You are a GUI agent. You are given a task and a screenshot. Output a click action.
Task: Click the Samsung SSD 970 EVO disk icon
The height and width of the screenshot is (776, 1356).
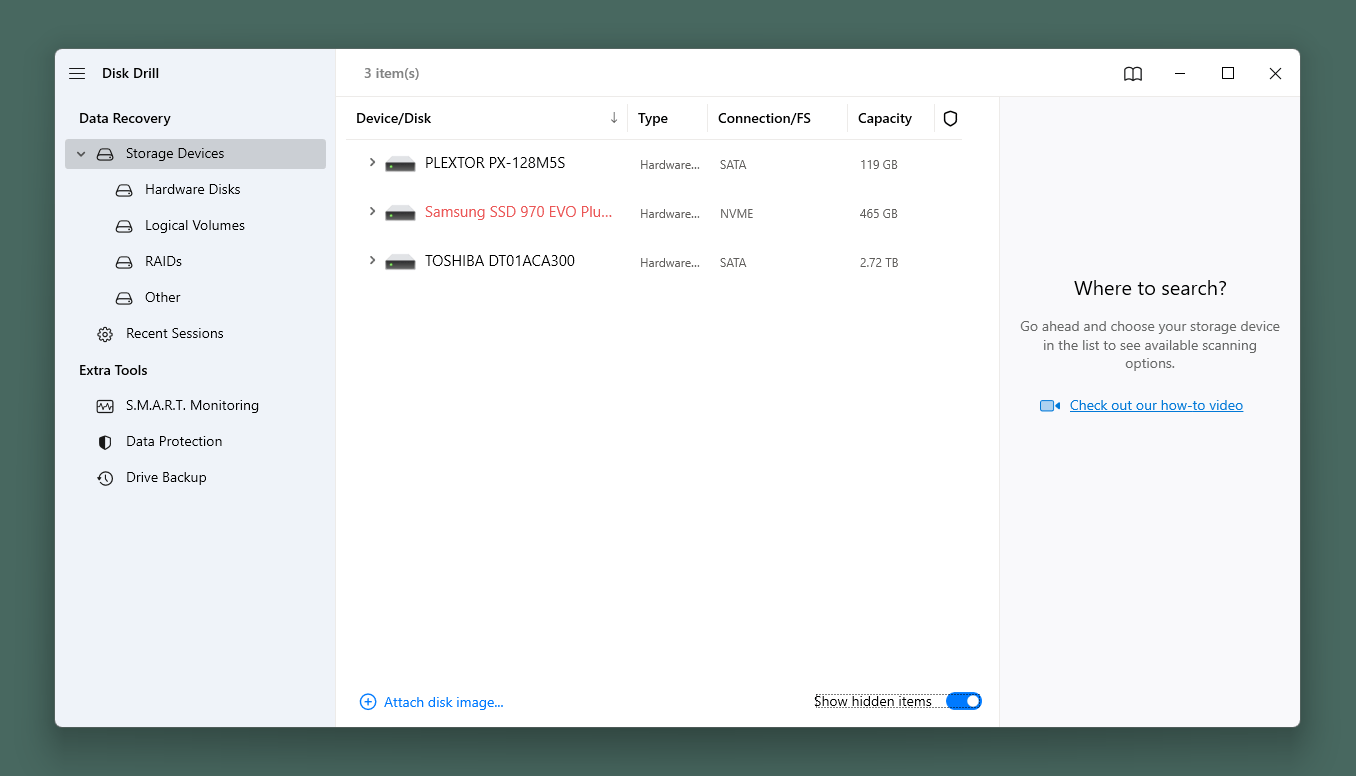click(400, 212)
